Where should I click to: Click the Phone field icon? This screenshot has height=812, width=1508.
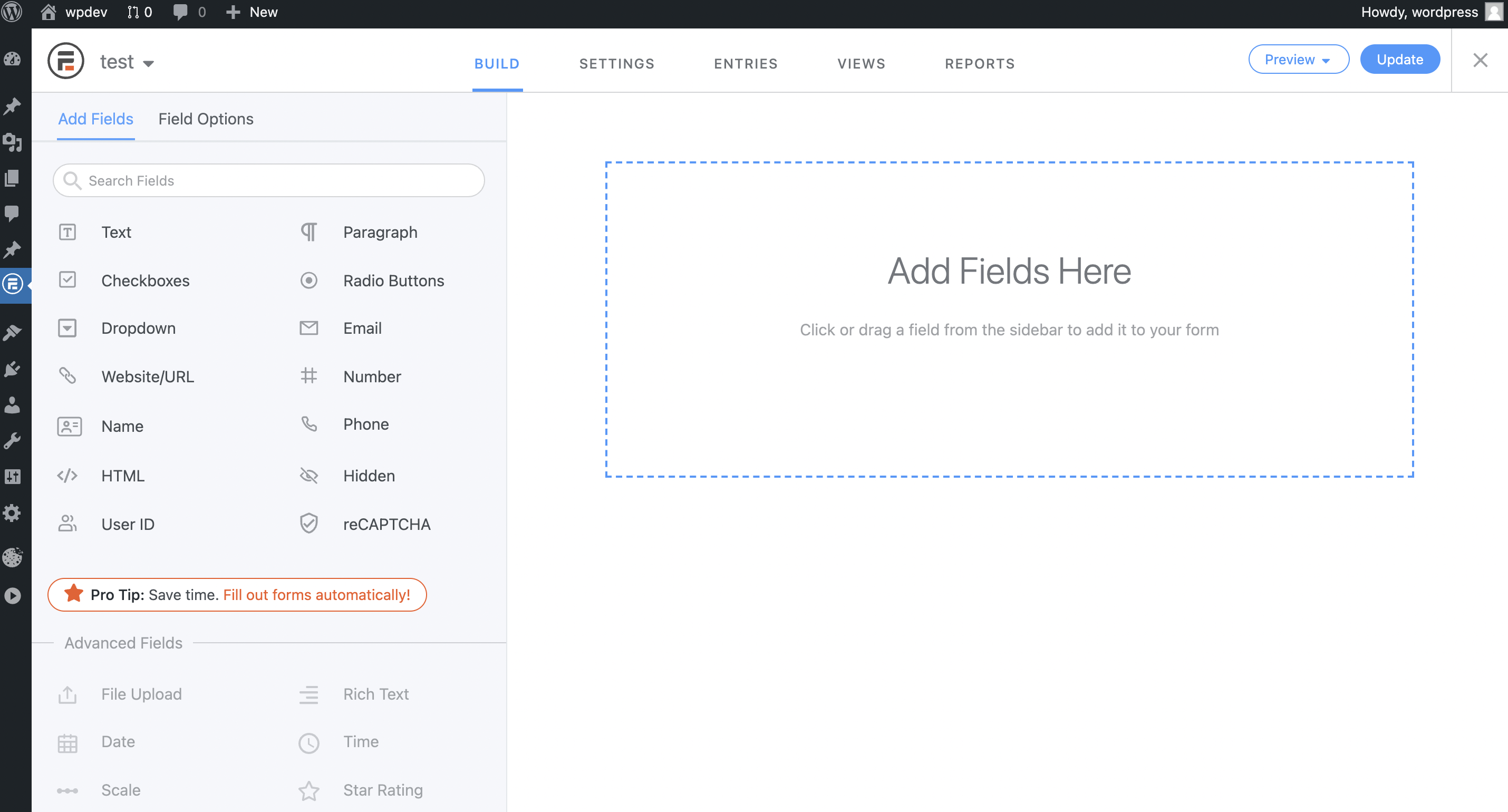click(308, 424)
